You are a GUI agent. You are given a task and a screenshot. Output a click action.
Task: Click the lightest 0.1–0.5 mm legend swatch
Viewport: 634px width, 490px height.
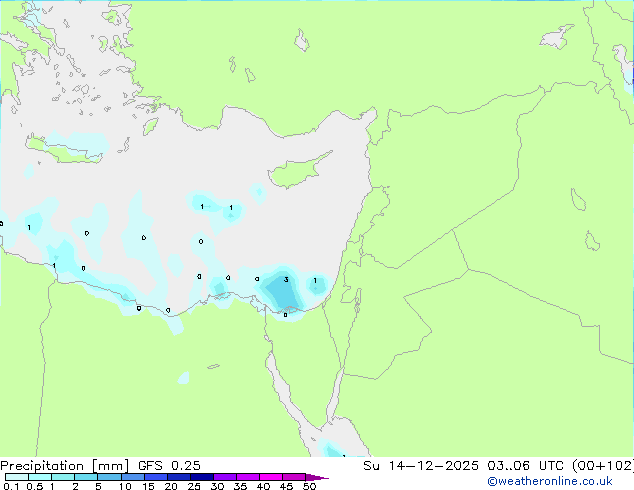(x=17, y=477)
